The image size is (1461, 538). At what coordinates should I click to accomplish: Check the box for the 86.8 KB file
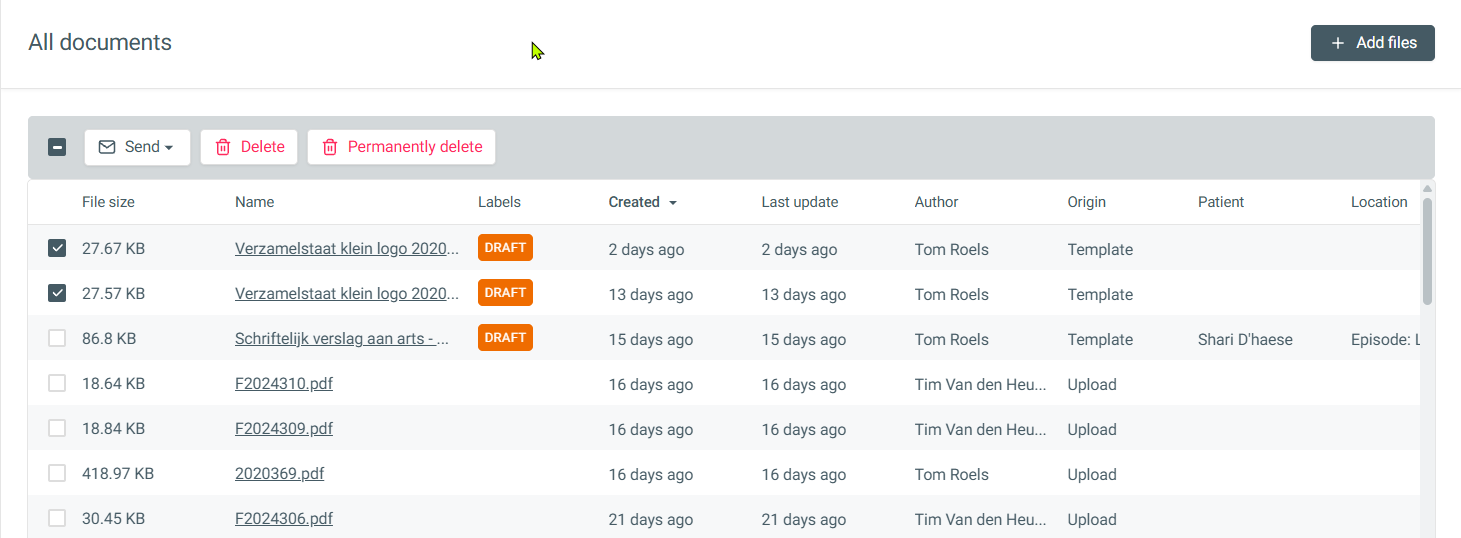pos(58,339)
